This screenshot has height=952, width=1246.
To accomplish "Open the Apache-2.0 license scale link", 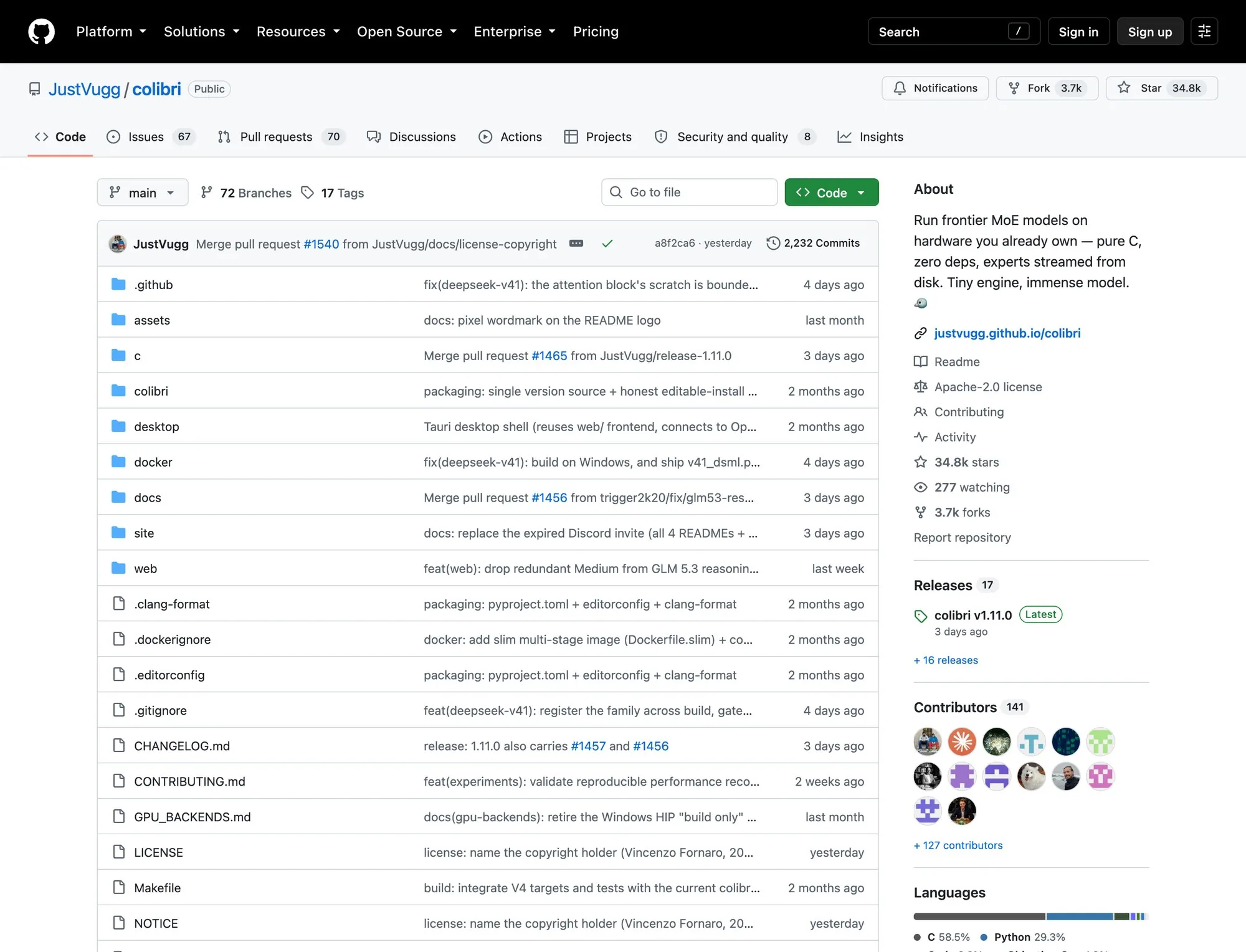I will pyautogui.click(x=978, y=387).
